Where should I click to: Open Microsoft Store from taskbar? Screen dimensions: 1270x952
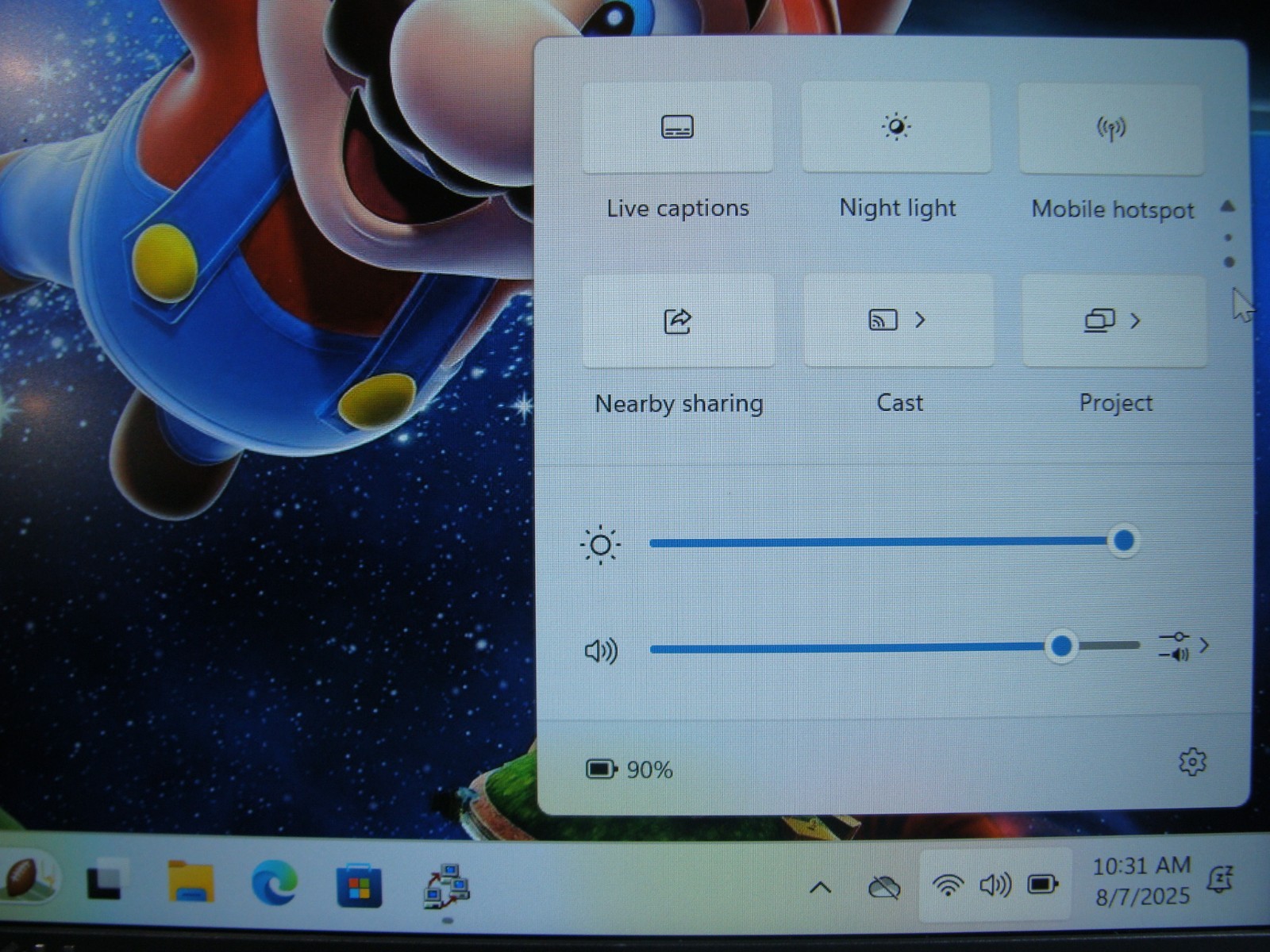click(359, 885)
